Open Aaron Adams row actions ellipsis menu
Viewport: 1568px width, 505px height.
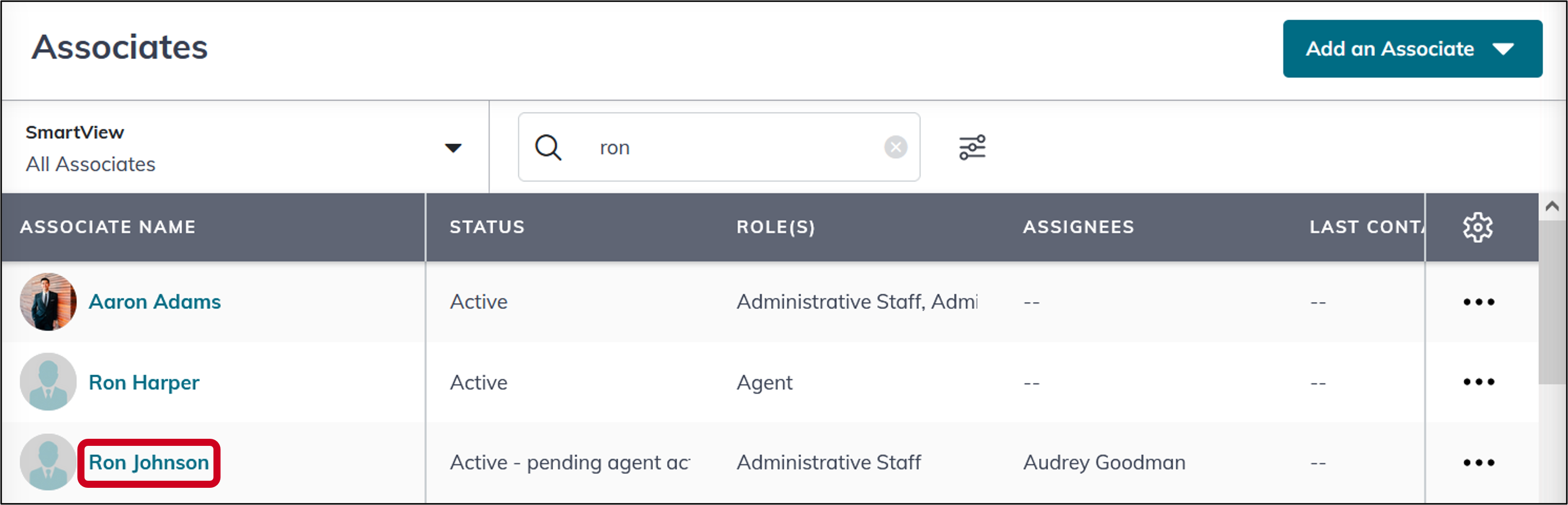[x=1478, y=301]
